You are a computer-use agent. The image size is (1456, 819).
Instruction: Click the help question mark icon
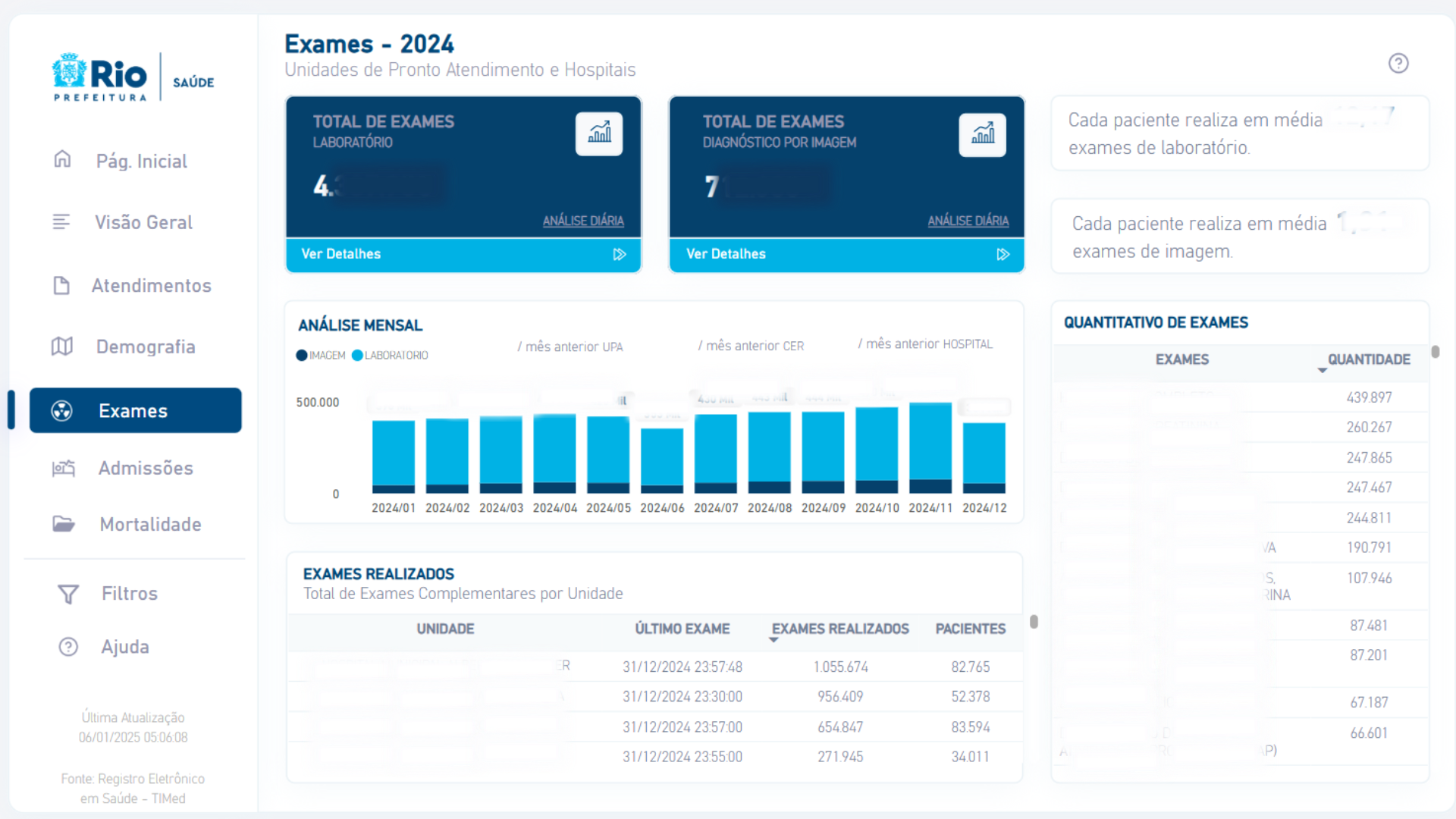point(1398,64)
